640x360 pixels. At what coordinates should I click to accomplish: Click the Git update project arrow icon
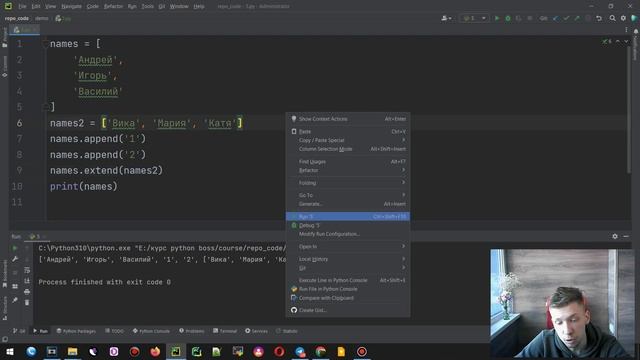click(555, 18)
